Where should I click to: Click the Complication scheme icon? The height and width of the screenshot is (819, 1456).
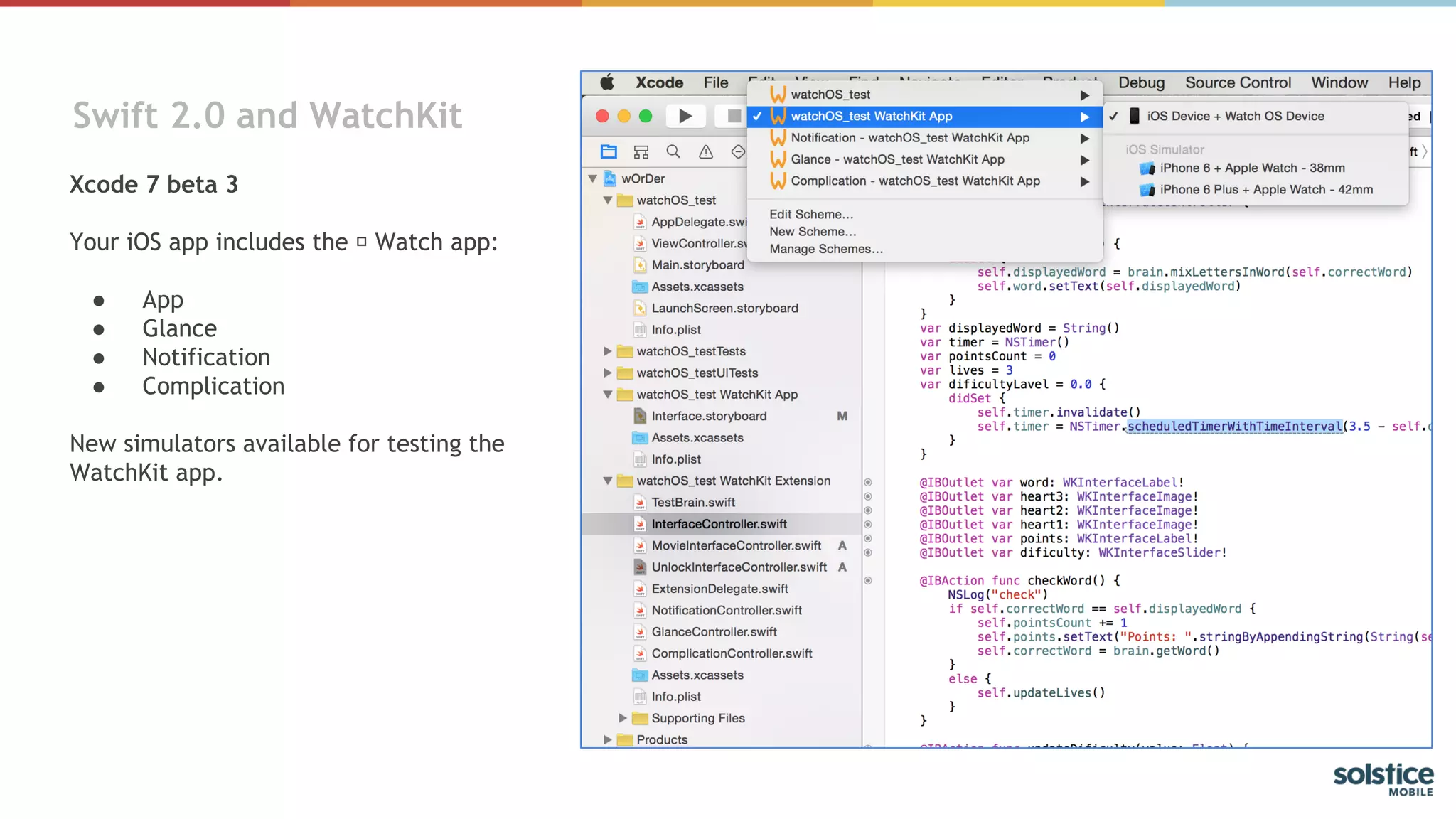pos(778,181)
